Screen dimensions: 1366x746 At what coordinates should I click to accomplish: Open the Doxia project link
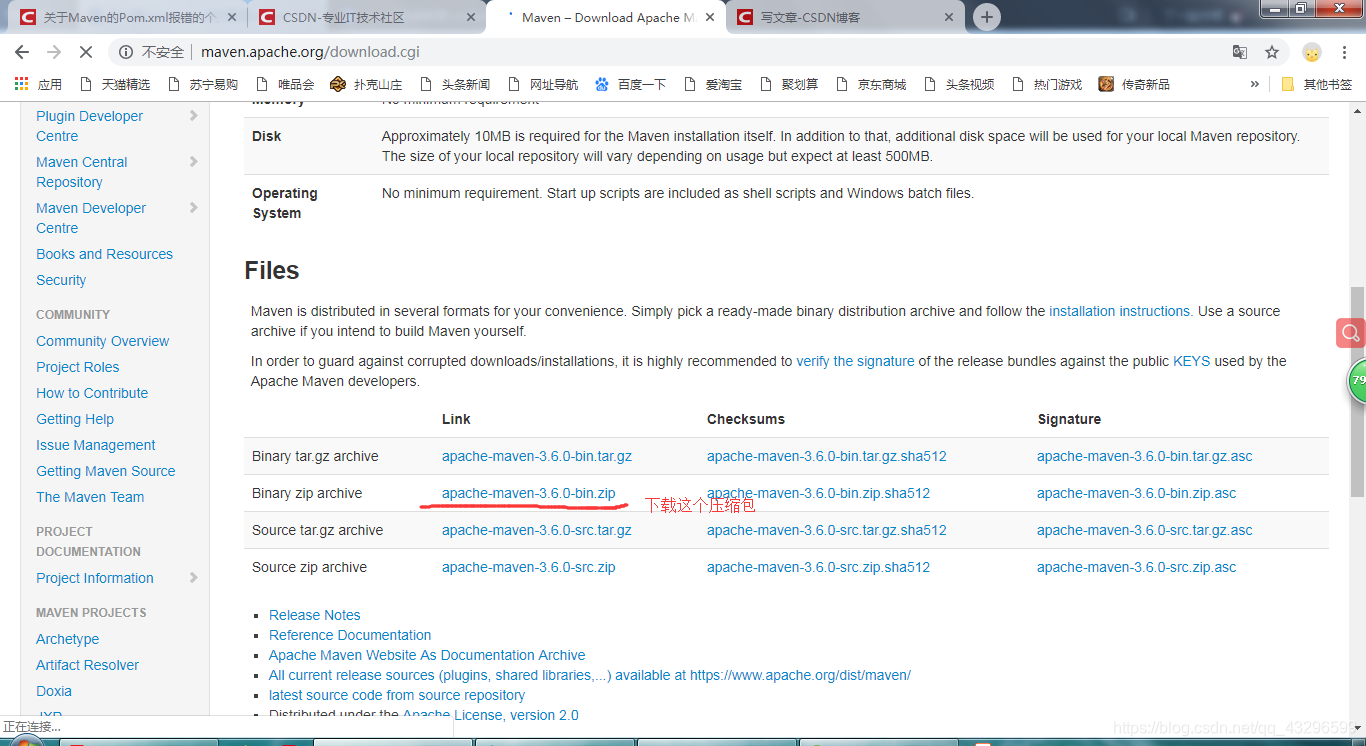54,691
